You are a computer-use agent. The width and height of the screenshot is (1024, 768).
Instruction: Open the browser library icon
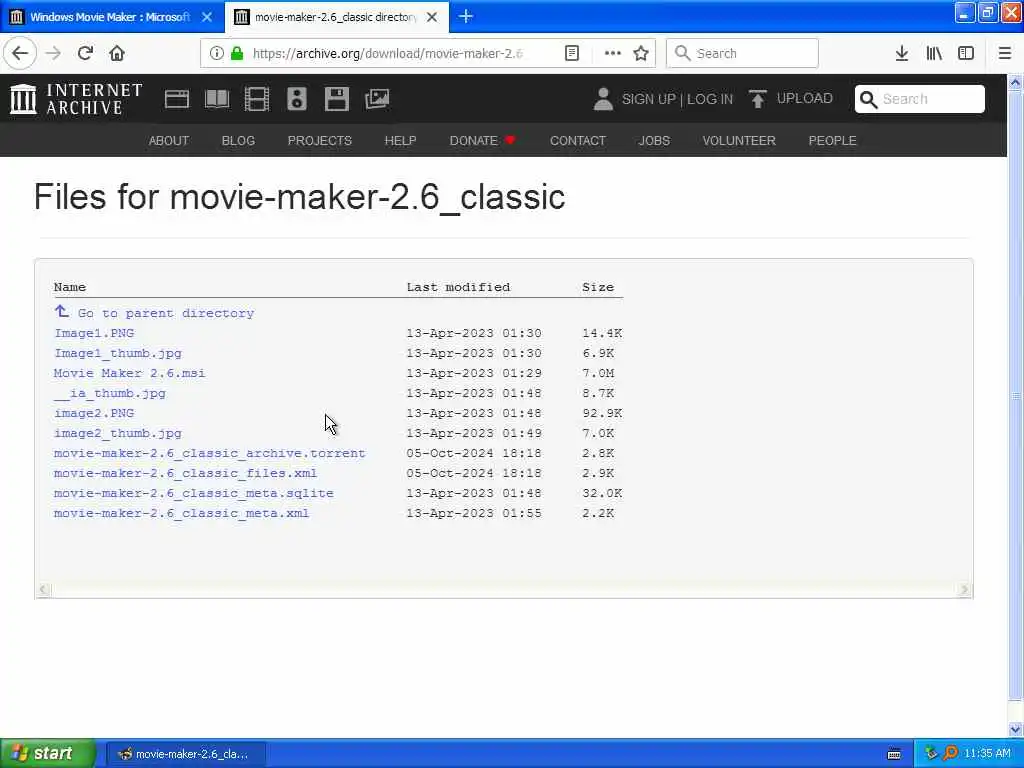[x=934, y=53]
